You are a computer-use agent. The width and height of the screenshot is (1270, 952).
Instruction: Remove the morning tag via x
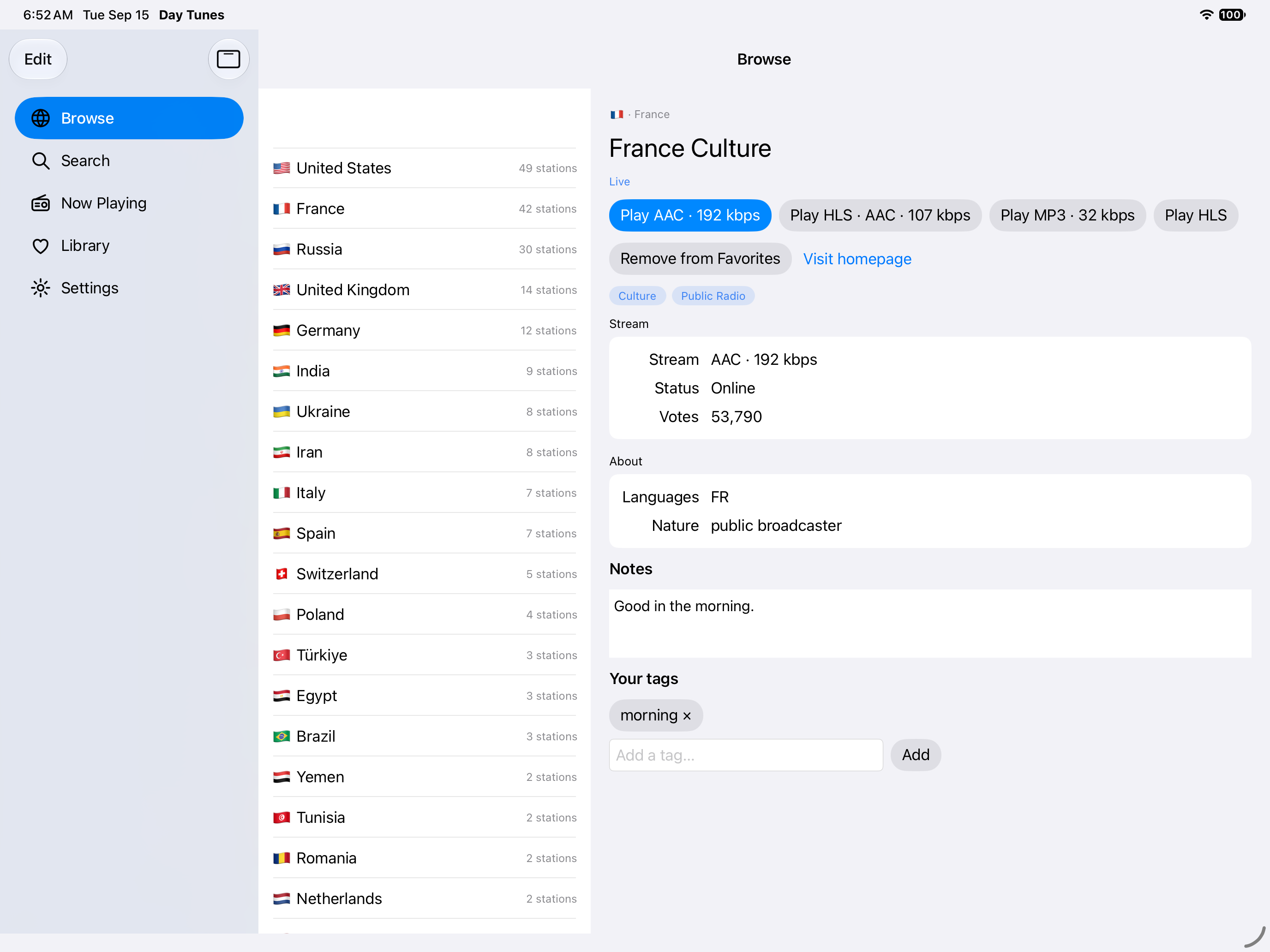coord(687,715)
